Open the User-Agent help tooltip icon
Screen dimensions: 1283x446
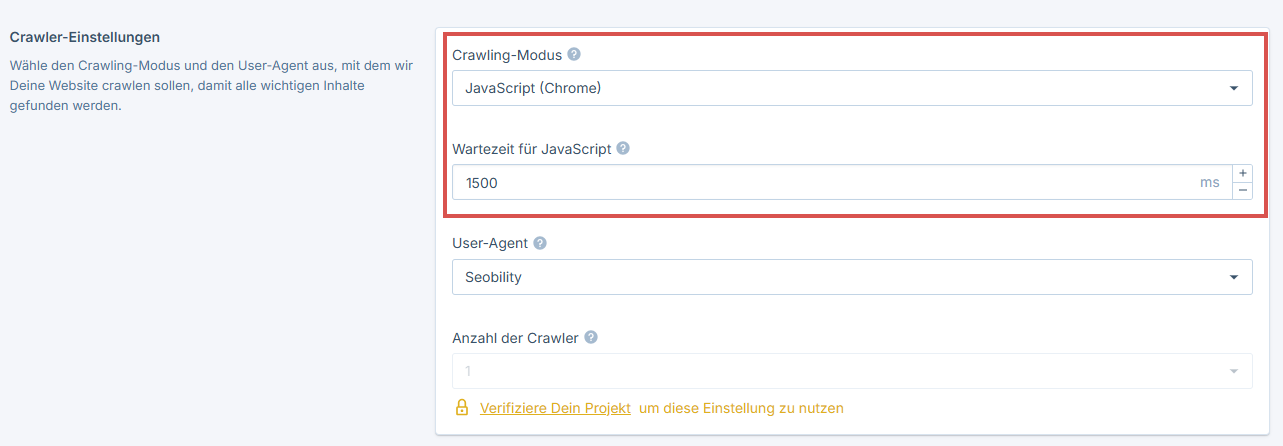pos(540,243)
